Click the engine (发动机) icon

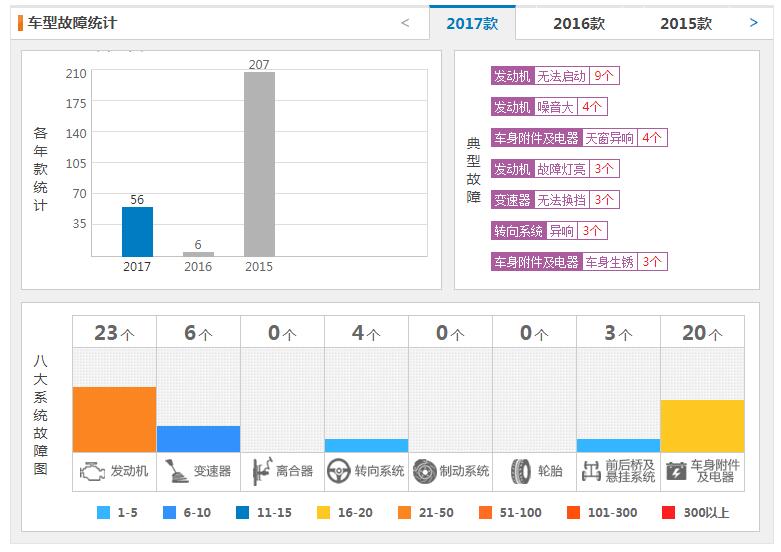(x=92, y=471)
